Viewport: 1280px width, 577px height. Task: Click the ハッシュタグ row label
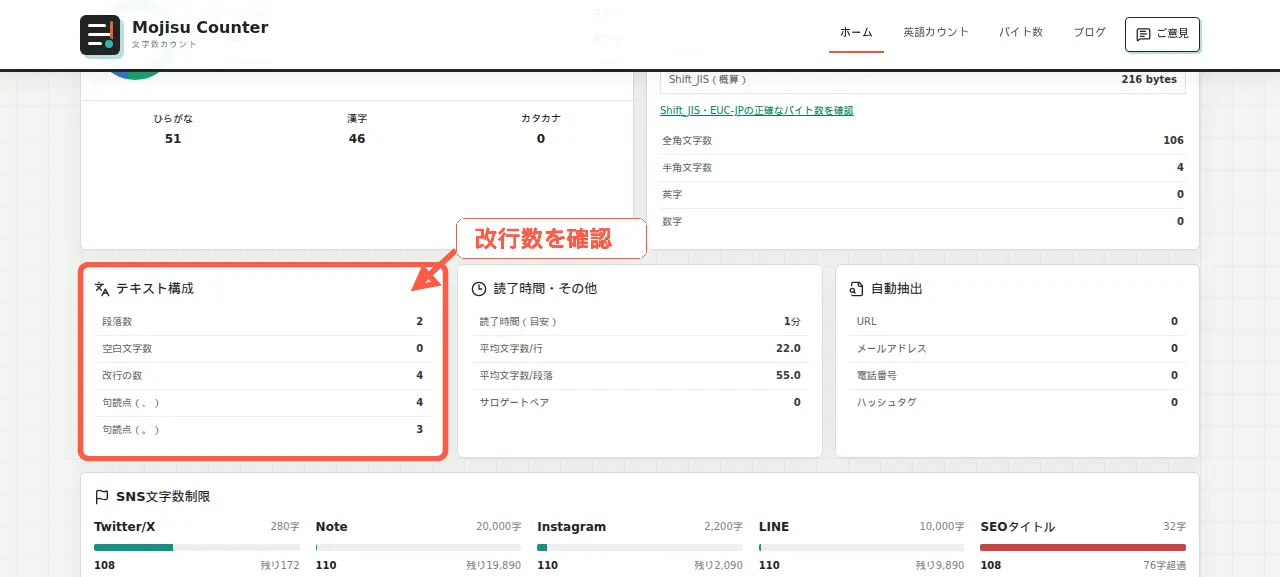point(887,402)
